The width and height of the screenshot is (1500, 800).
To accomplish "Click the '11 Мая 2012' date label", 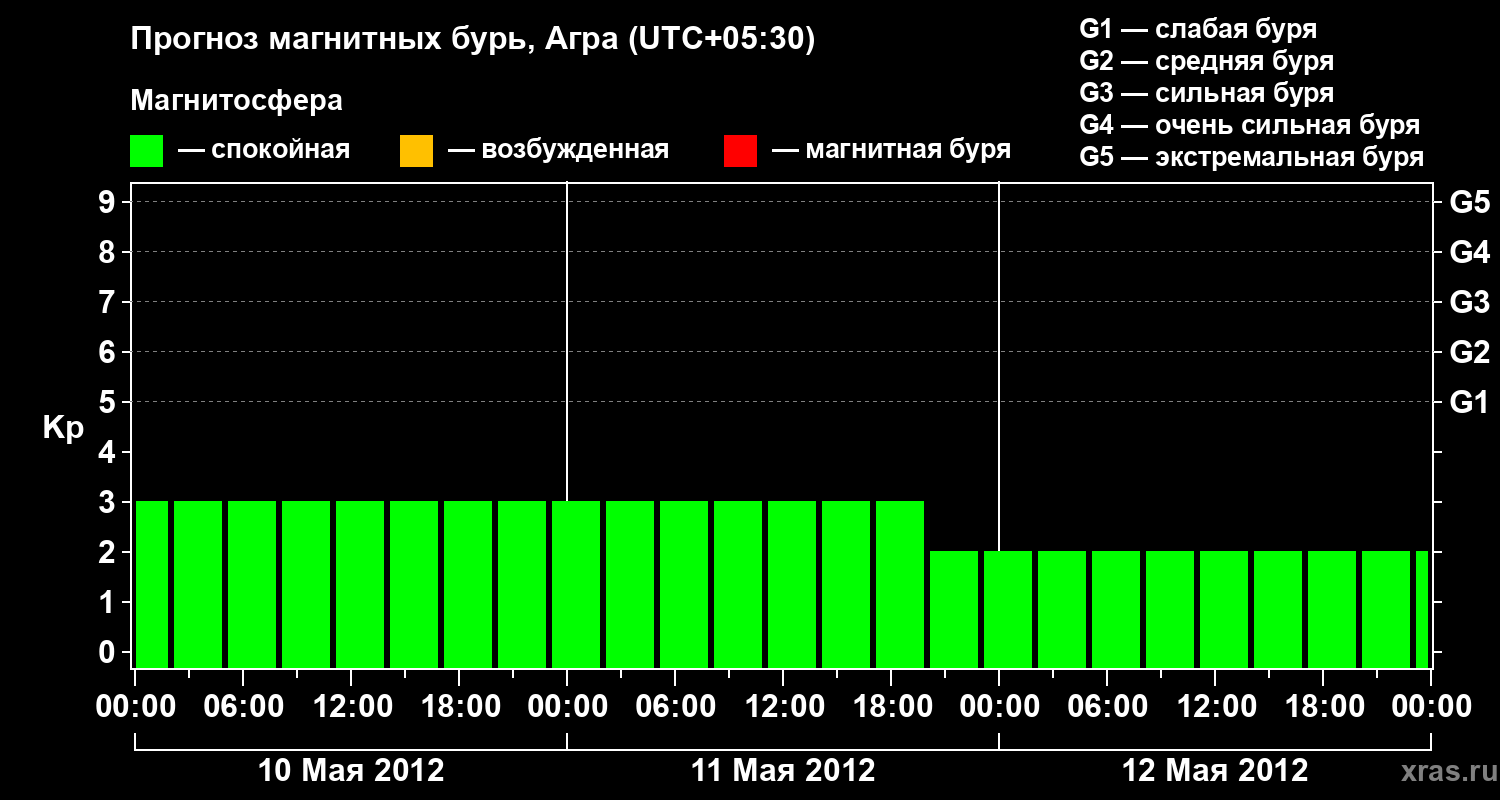I will click(783, 770).
